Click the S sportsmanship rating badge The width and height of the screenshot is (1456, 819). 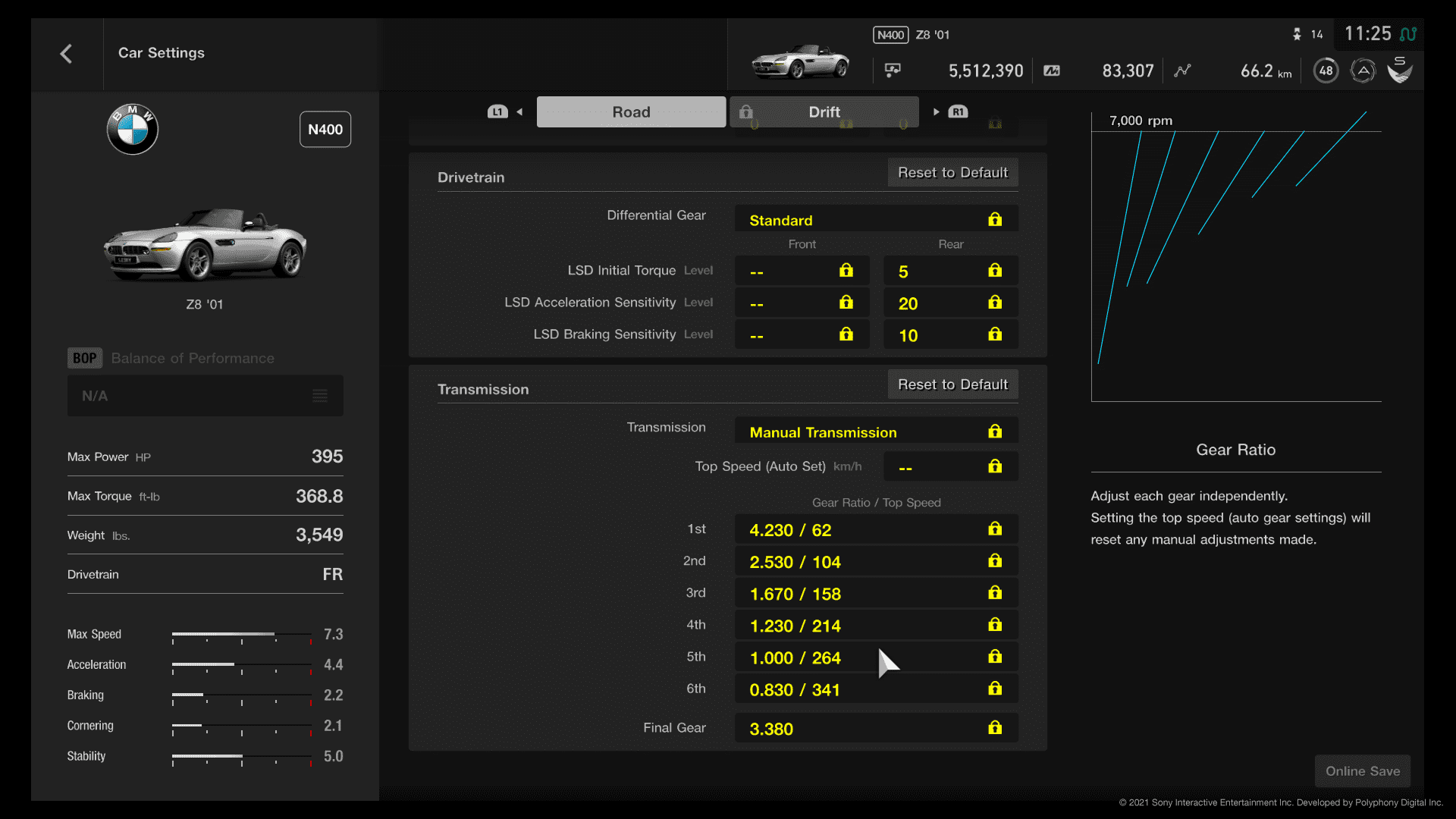(1400, 70)
